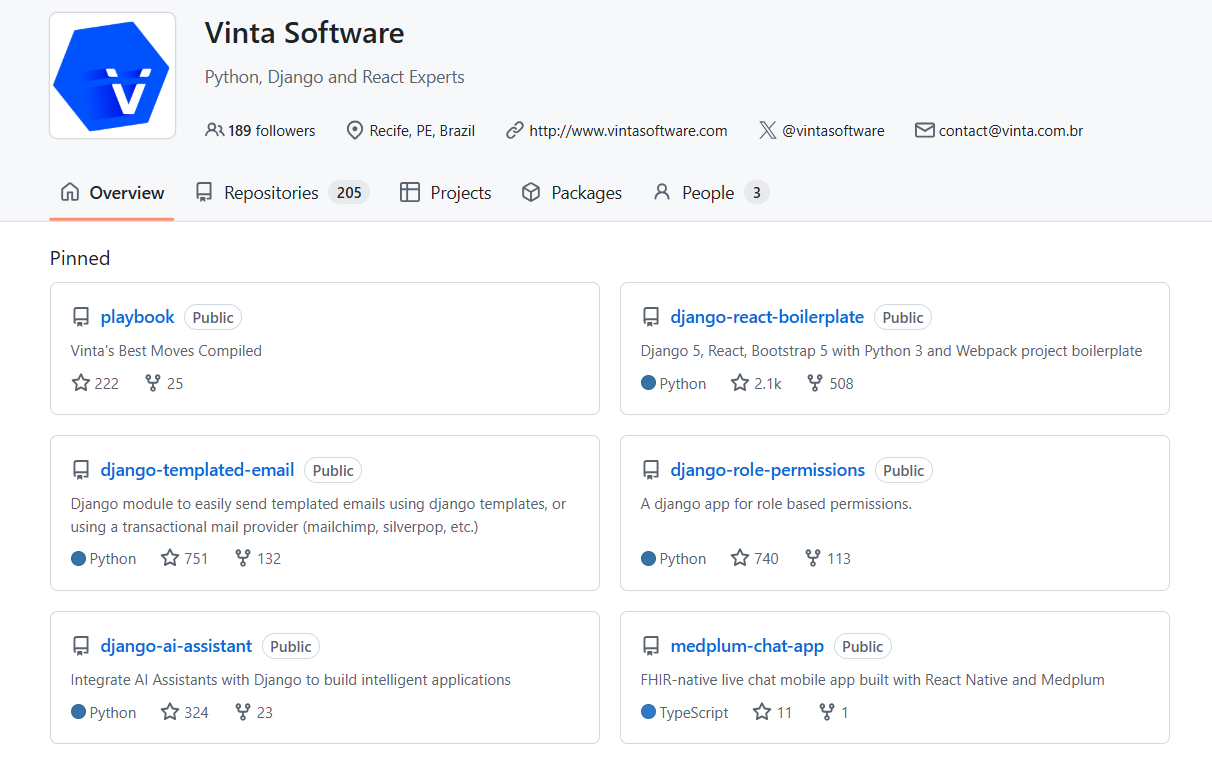1212x767 pixels.
Task: Click Python language dot in django-templated-email card
Action: 78,558
